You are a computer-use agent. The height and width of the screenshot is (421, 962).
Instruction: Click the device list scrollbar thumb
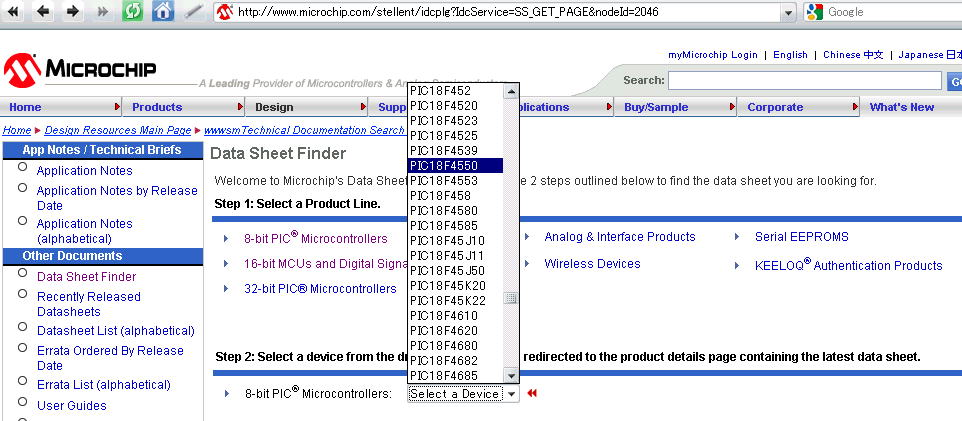tap(510, 298)
